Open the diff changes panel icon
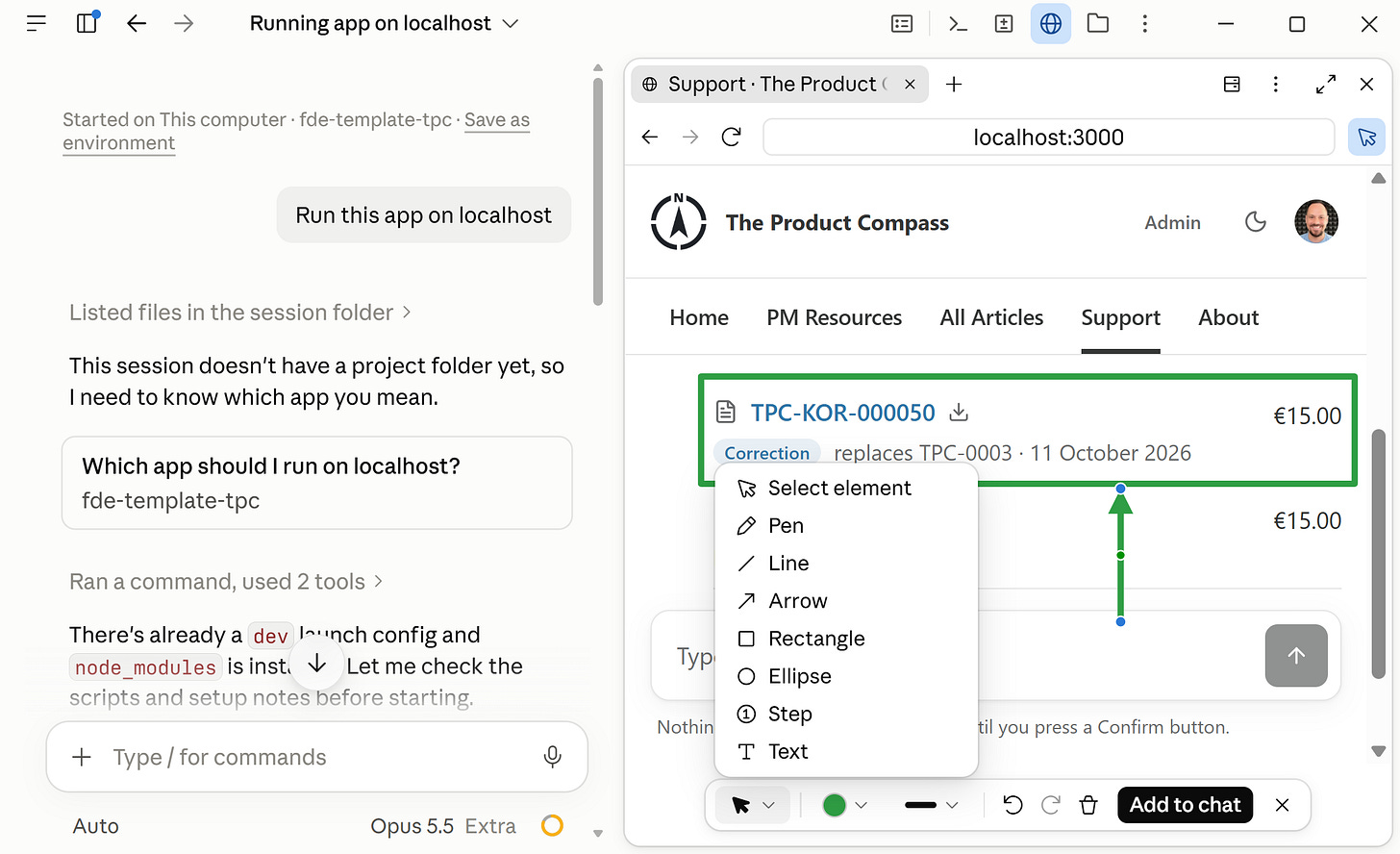This screenshot has height=854, width=1400. pos(1004,24)
